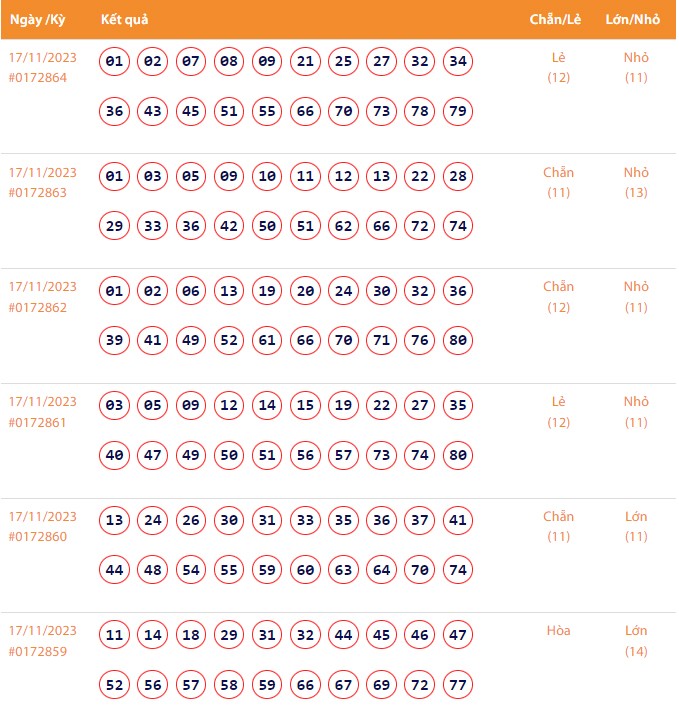Image resolution: width=679 pixels, height=721 pixels.
Task: Click the "Ngày /Kỳ" column header
Action: (x=37, y=20)
